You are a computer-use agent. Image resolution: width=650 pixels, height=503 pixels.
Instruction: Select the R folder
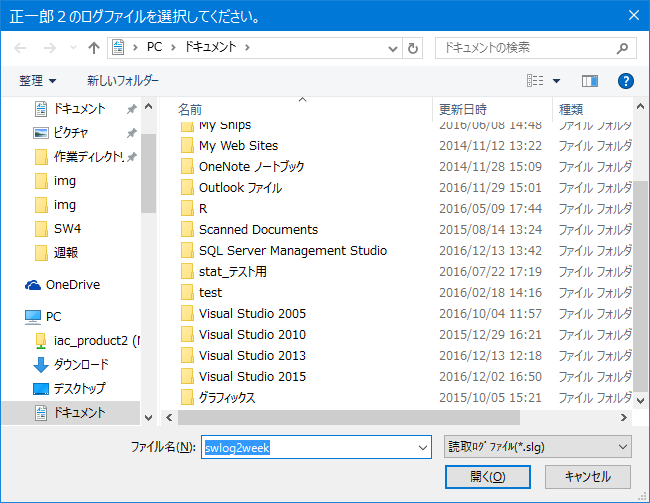click(x=203, y=209)
